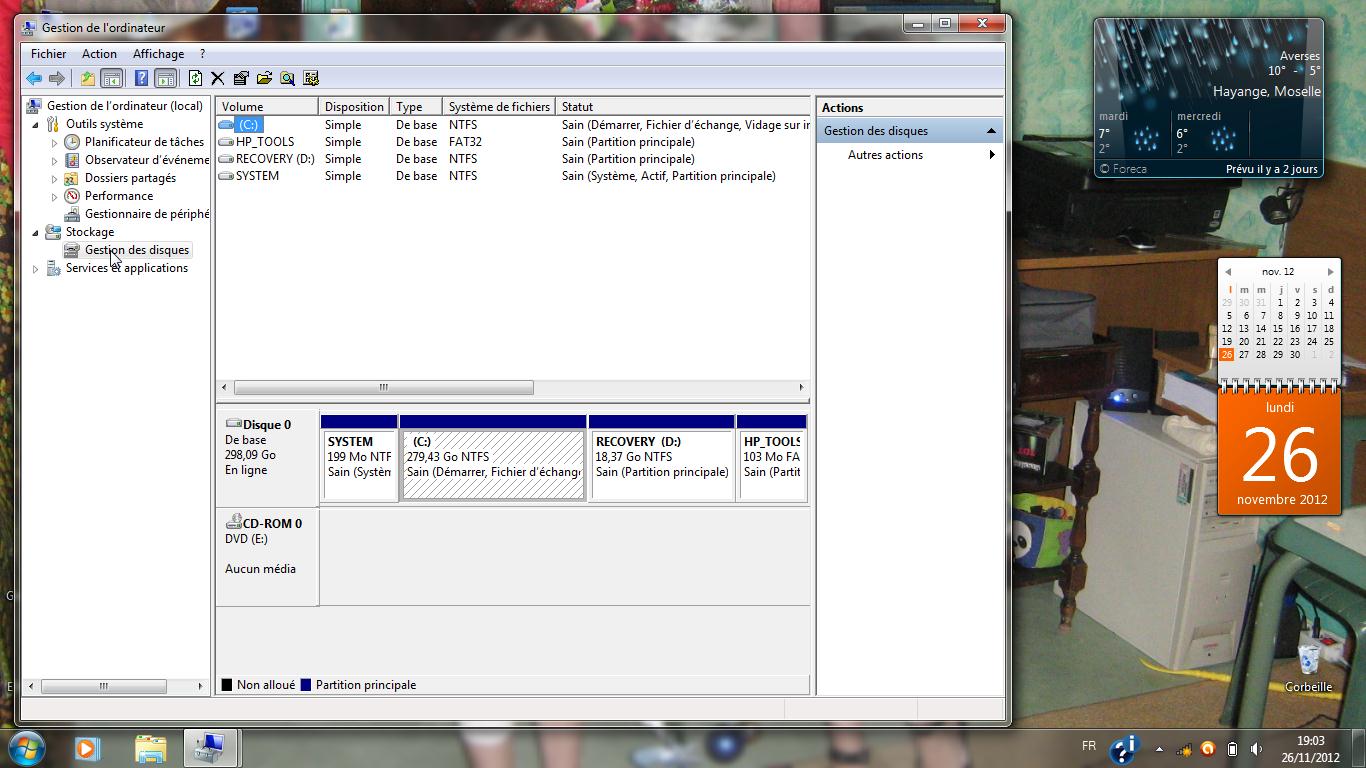Screen dimensions: 1366x768
Task: Expand the Services et applications node
Action: (x=36, y=269)
